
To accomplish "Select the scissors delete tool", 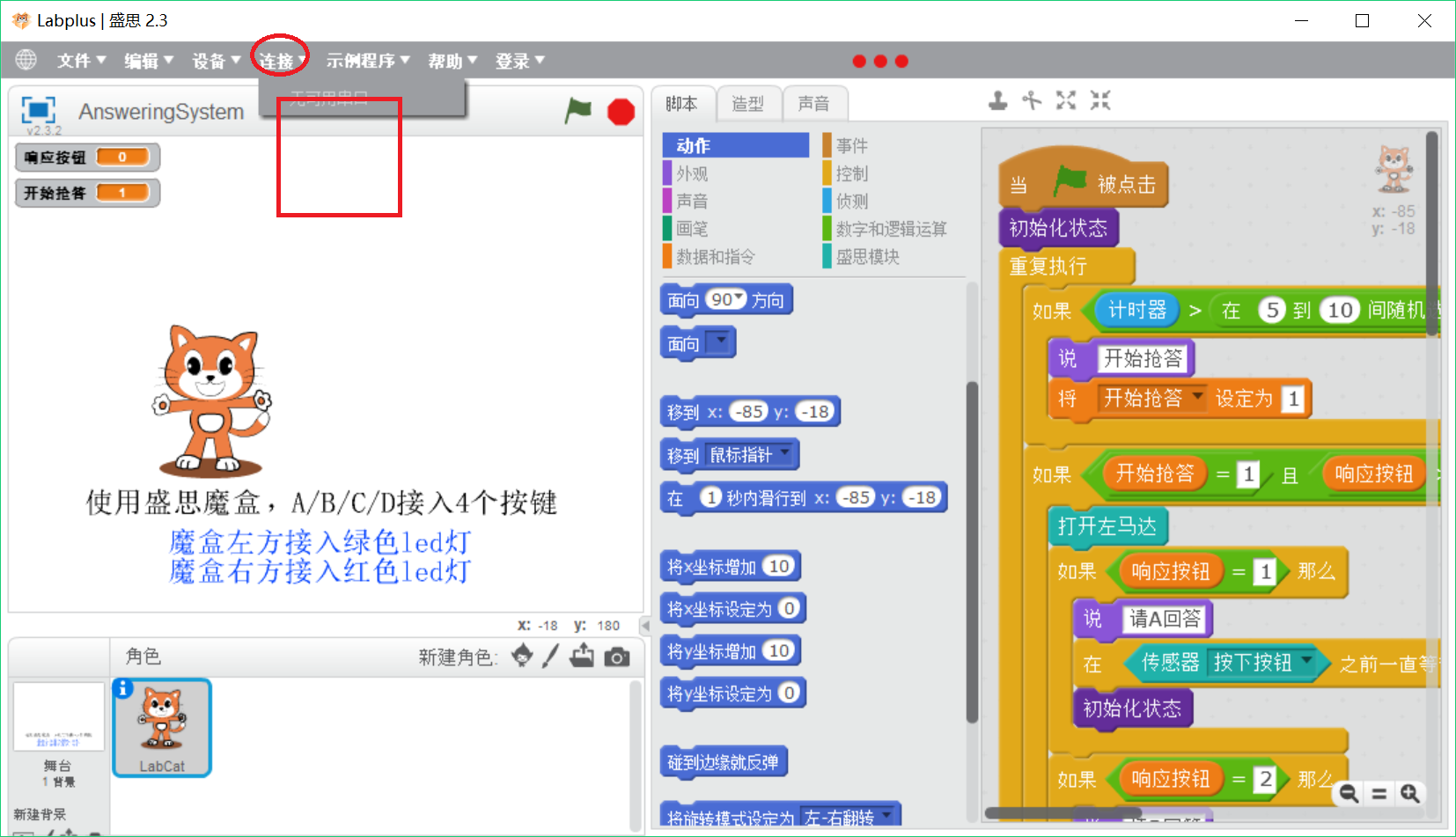I will click(x=1032, y=100).
